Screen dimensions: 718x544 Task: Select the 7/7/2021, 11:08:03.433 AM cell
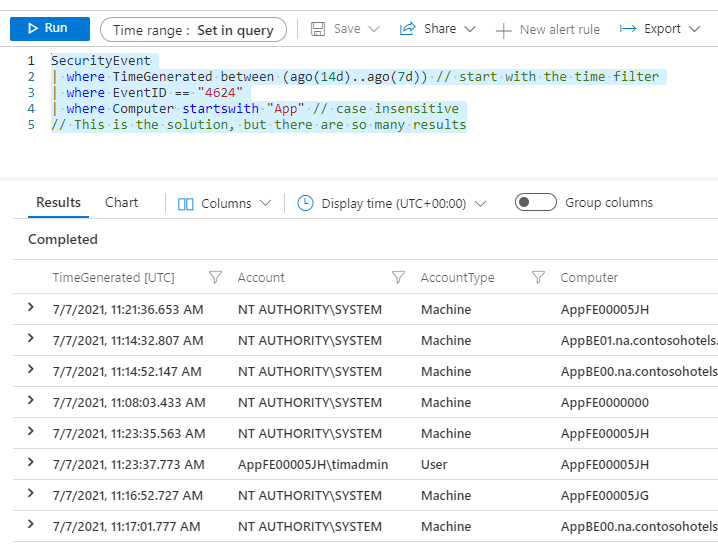coord(129,403)
